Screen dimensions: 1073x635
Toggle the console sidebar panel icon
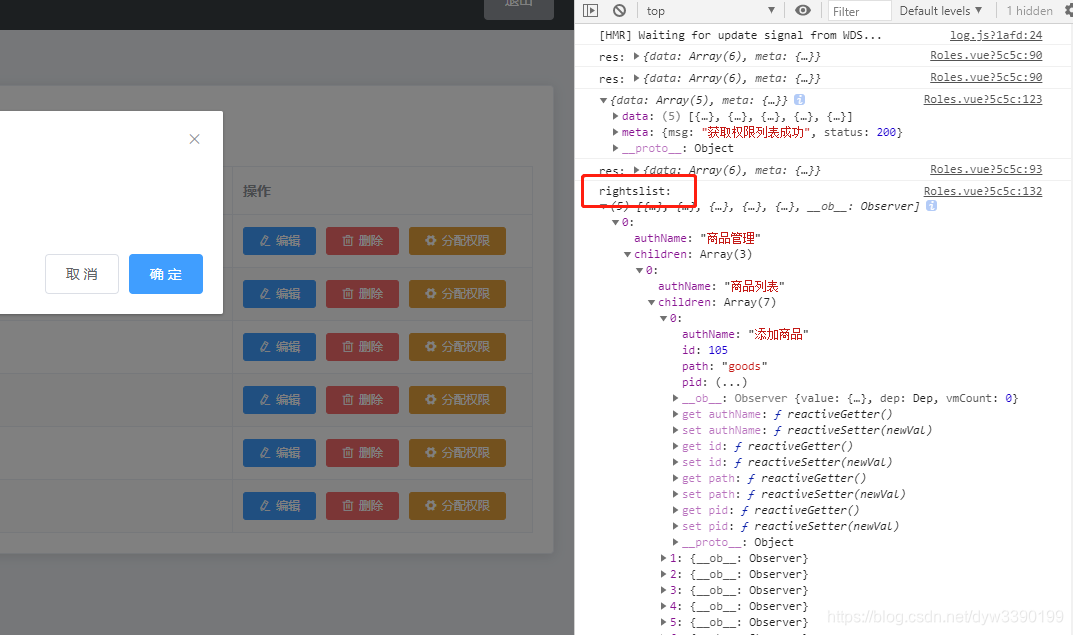point(591,10)
